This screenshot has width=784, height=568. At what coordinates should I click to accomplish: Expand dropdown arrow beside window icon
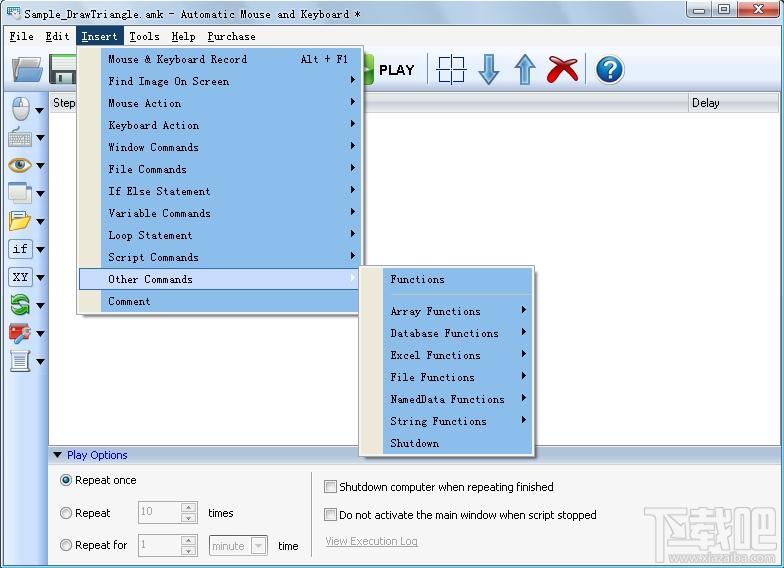pyautogui.click(x=40, y=194)
